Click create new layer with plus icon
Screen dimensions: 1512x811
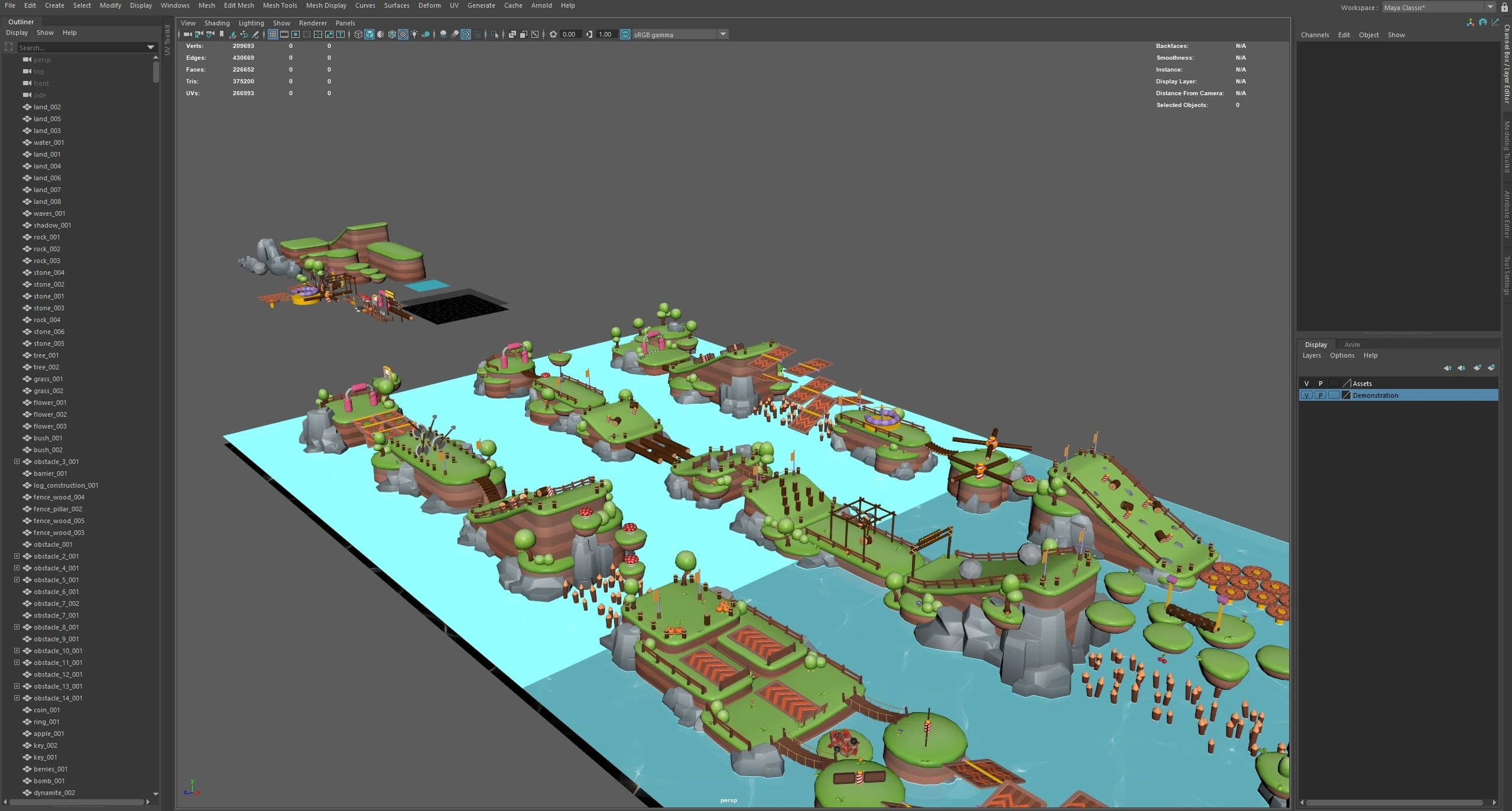(1477, 368)
